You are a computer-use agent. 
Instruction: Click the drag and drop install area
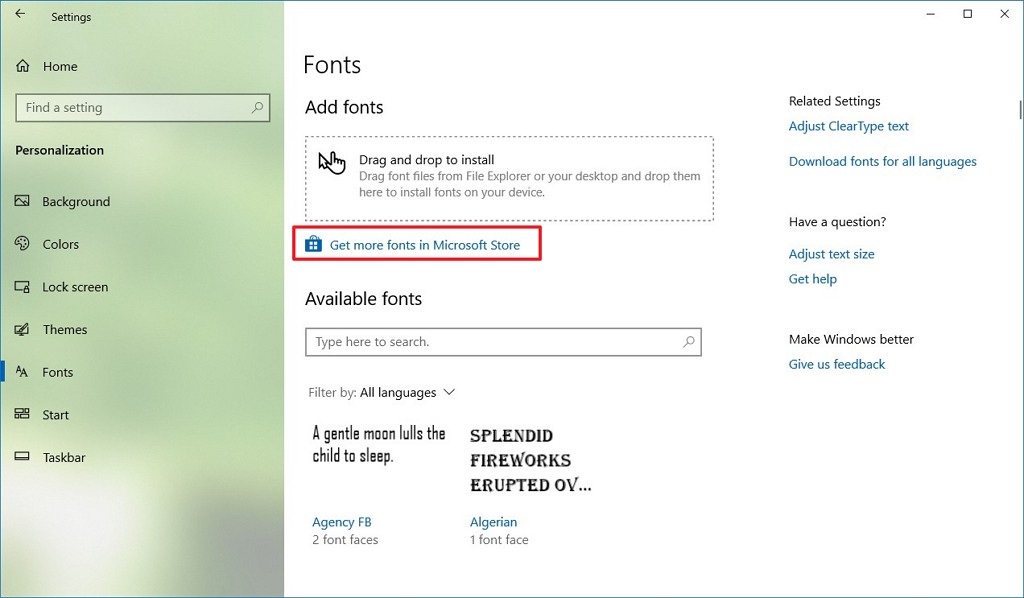[509, 178]
